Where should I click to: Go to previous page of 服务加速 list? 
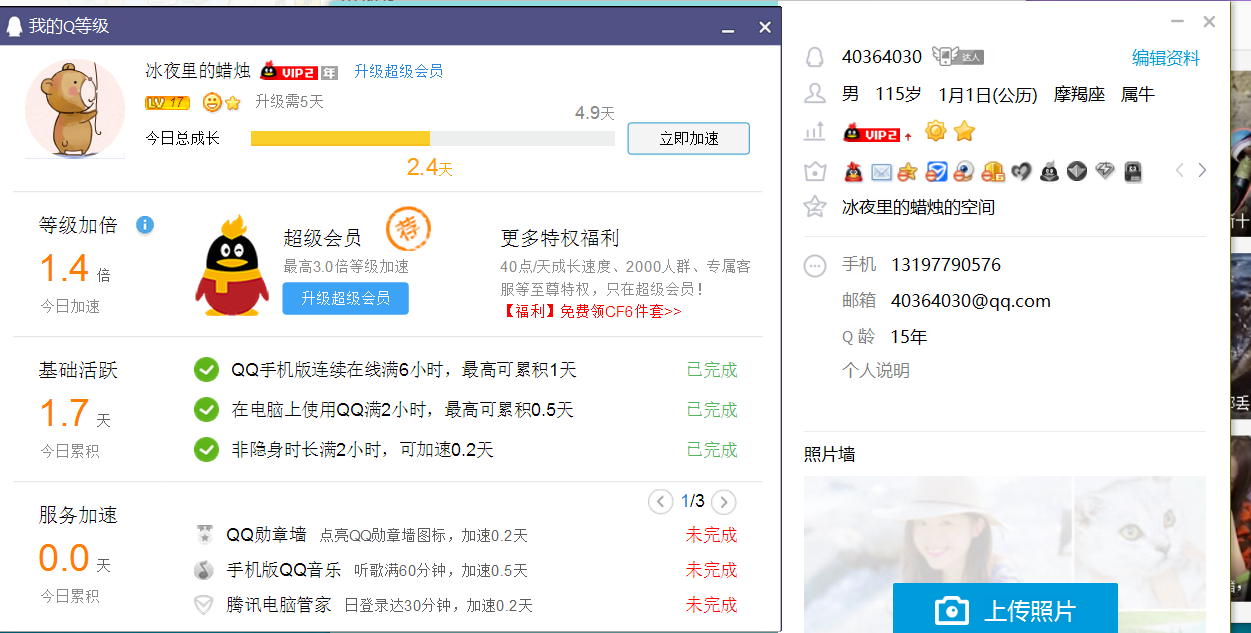[x=660, y=501]
